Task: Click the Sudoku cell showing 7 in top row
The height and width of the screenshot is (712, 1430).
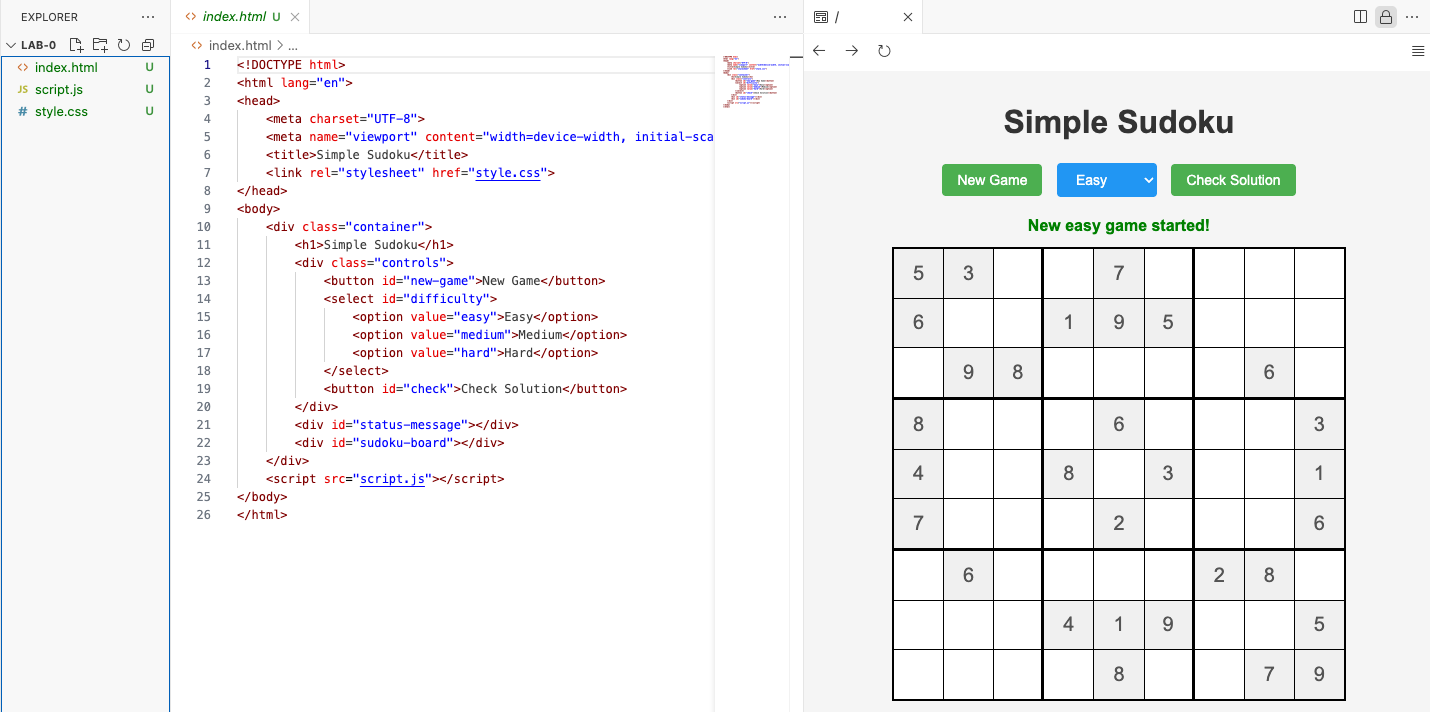Action: (x=1118, y=274)
